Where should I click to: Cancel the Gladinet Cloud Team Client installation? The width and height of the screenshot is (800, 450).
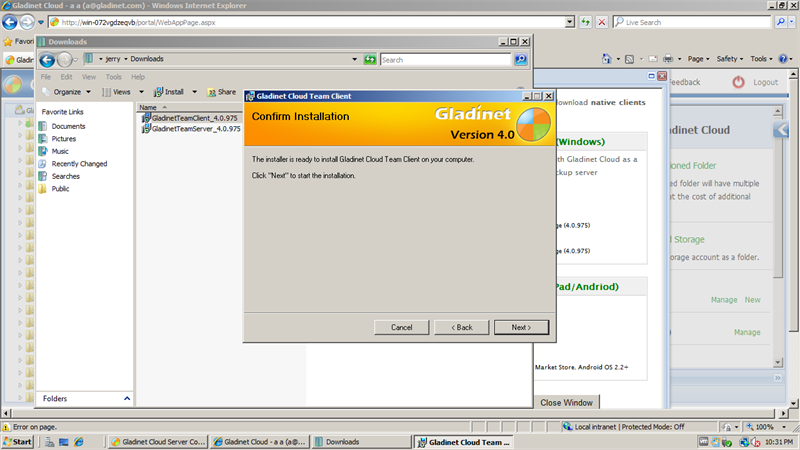[402, 328]
